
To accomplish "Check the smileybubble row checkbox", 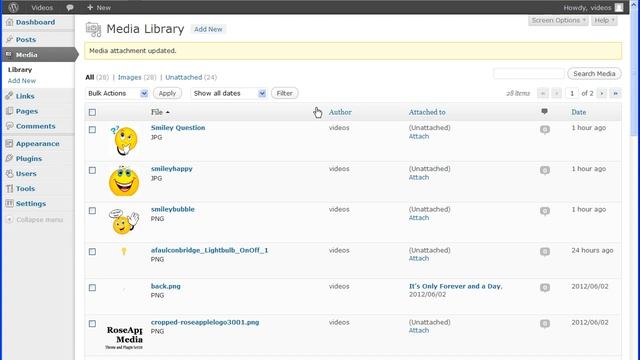I will 92,211.
